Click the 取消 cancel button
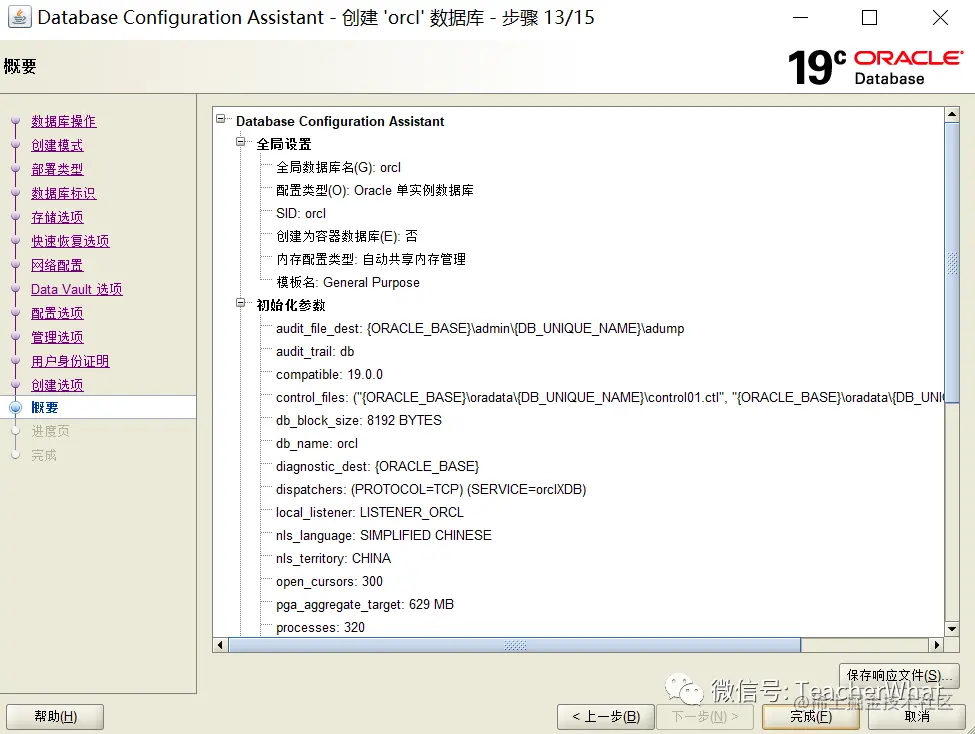Image resolution: width=975 pixels, height=734 pixels. (917, 717)
